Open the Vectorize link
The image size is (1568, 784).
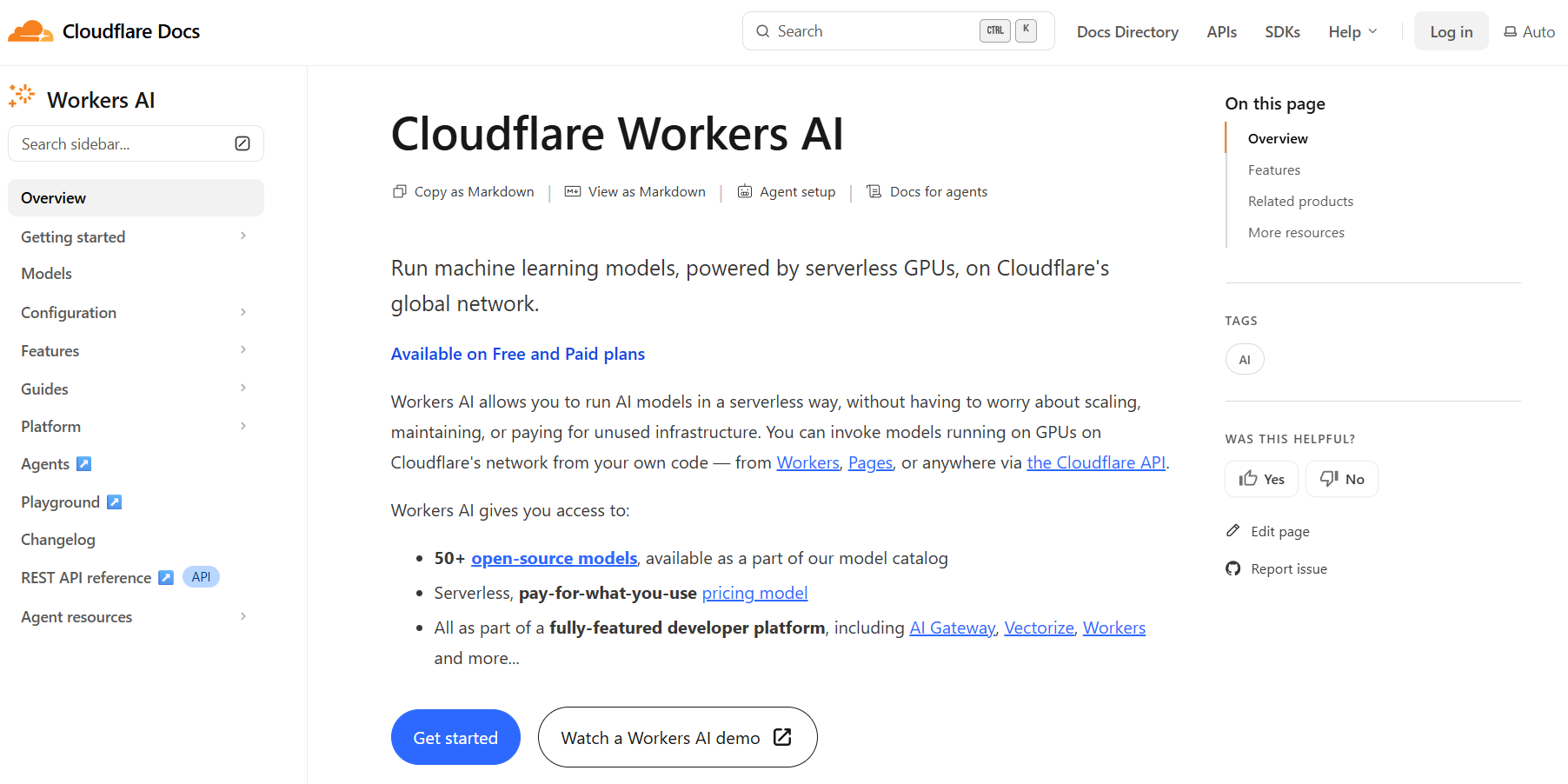(1040, 628)
